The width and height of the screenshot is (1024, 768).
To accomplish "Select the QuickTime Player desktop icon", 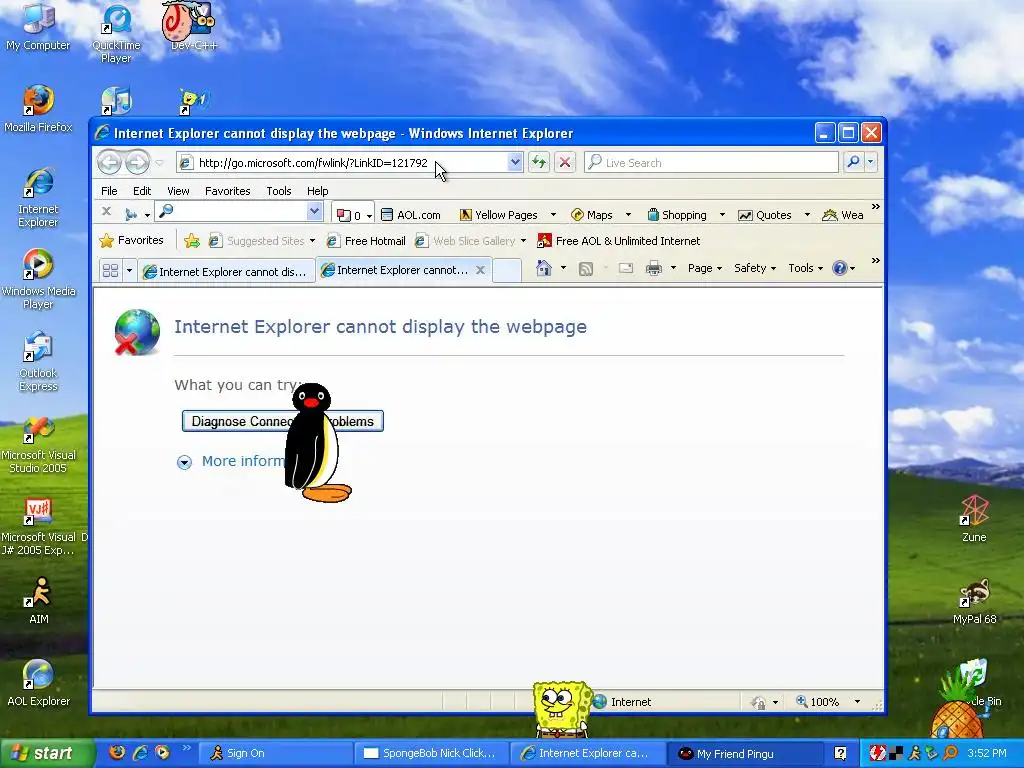I will tap(116, 34).
